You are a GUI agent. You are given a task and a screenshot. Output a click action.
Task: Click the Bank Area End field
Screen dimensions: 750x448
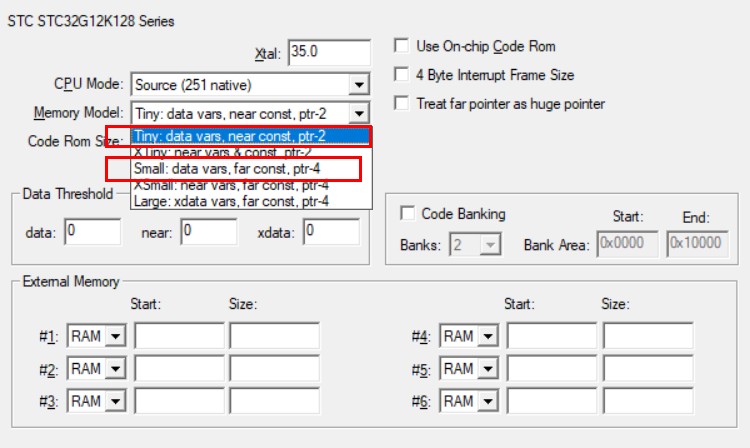point(697,244)
